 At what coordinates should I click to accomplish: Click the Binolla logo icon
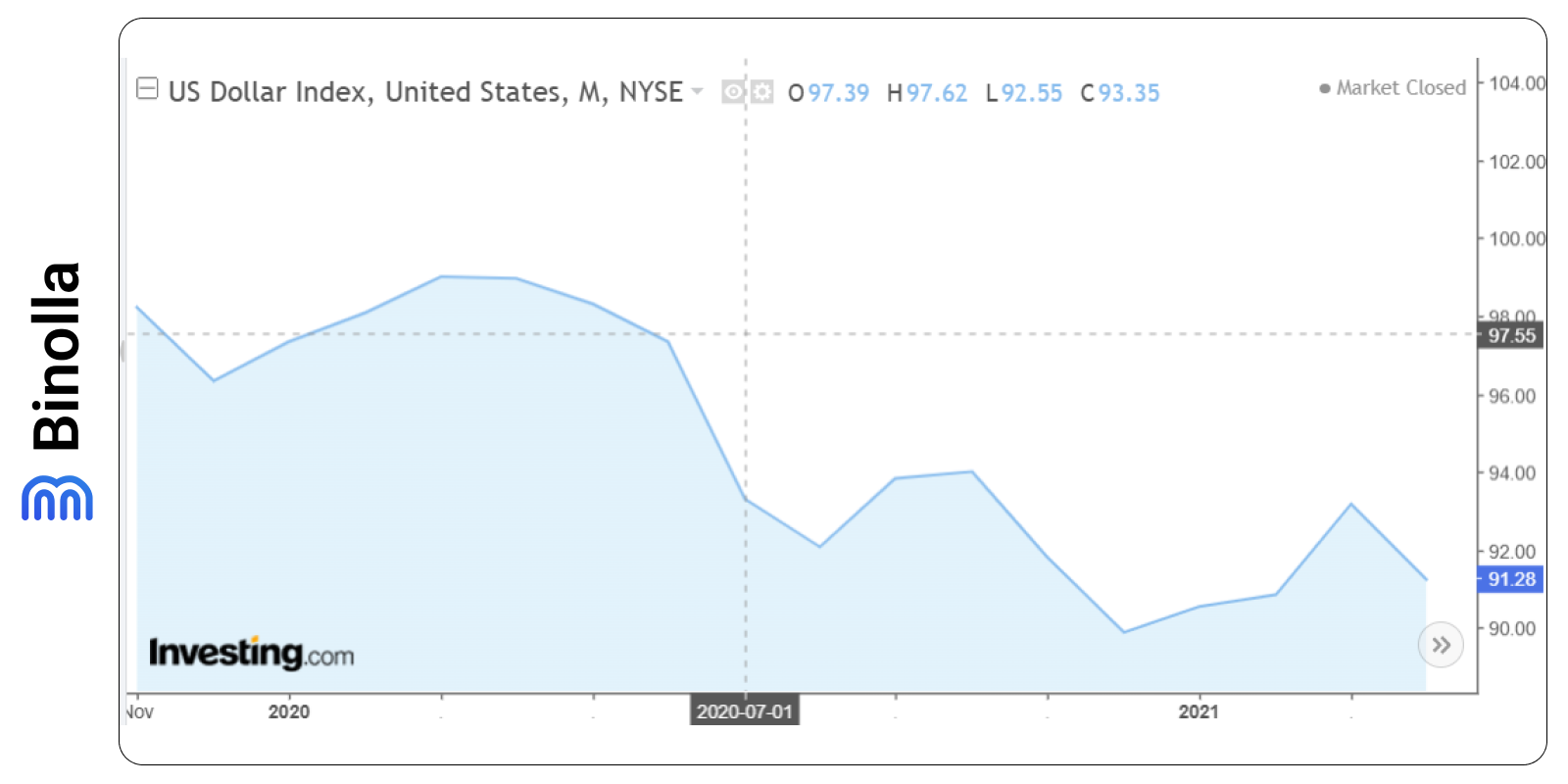57,498
